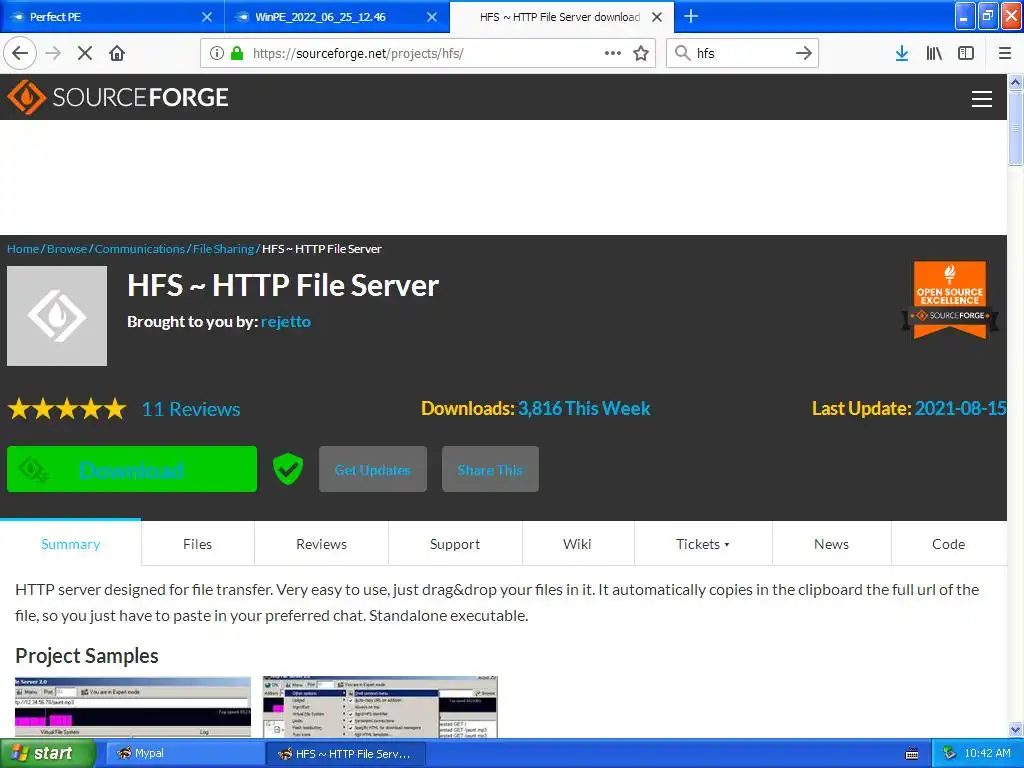Click the search box containing hfs
Viewport: 1024px width, 768px height.
click(x=743, y=53)
